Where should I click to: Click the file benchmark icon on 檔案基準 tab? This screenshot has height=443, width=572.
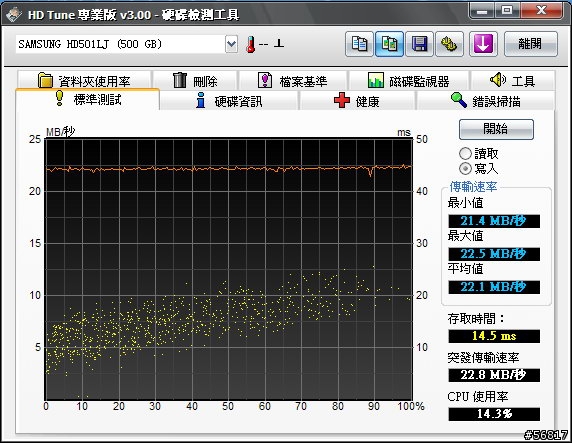[265, 80]
